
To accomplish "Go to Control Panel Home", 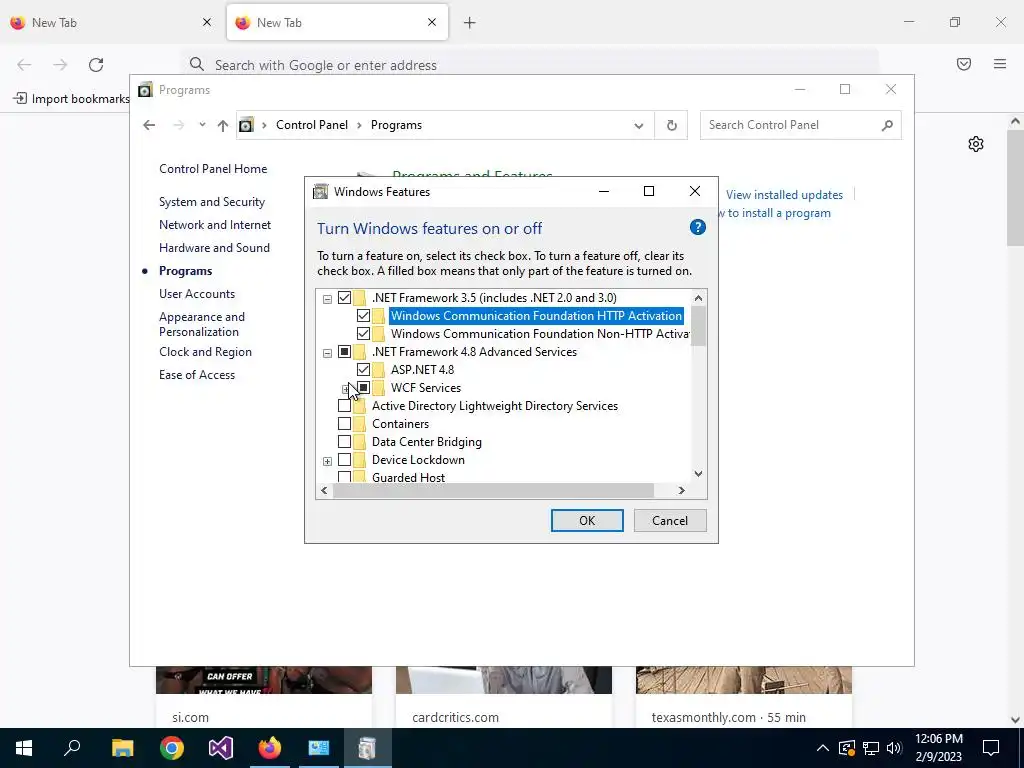I will (x=213, y=168).
